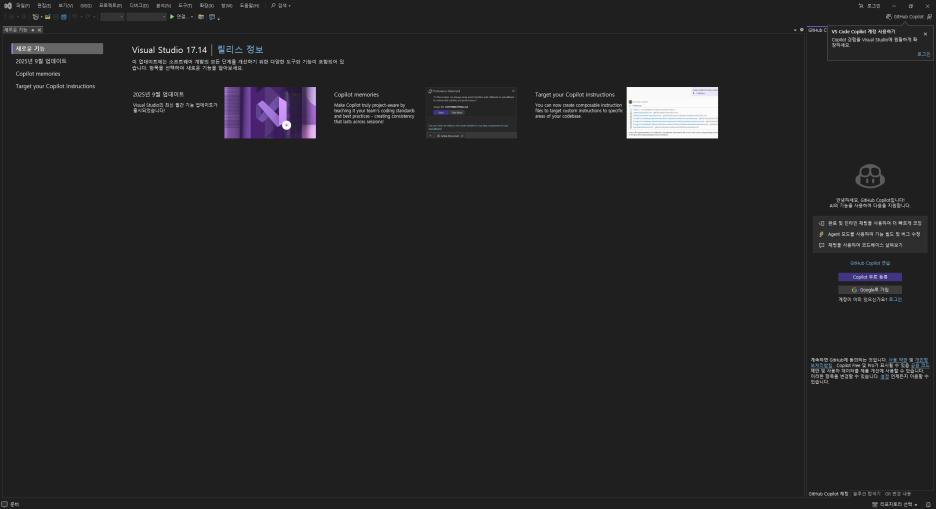Viewport: 936px width, 509px height.
Task: Click the Google로 가입 sign-up button
Action: tap(870, 290)
